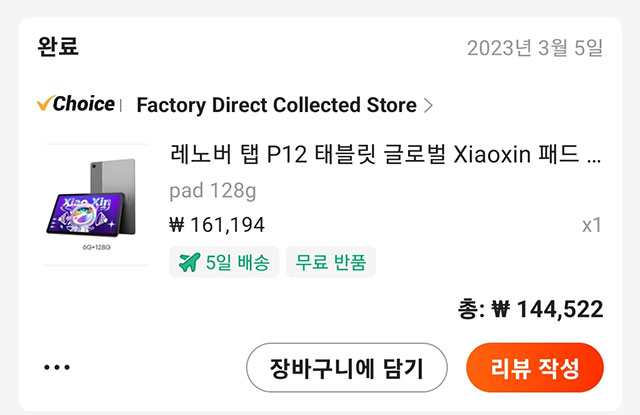
Task: Open Factory Direct Collected Store page
Action: (276, 105)
